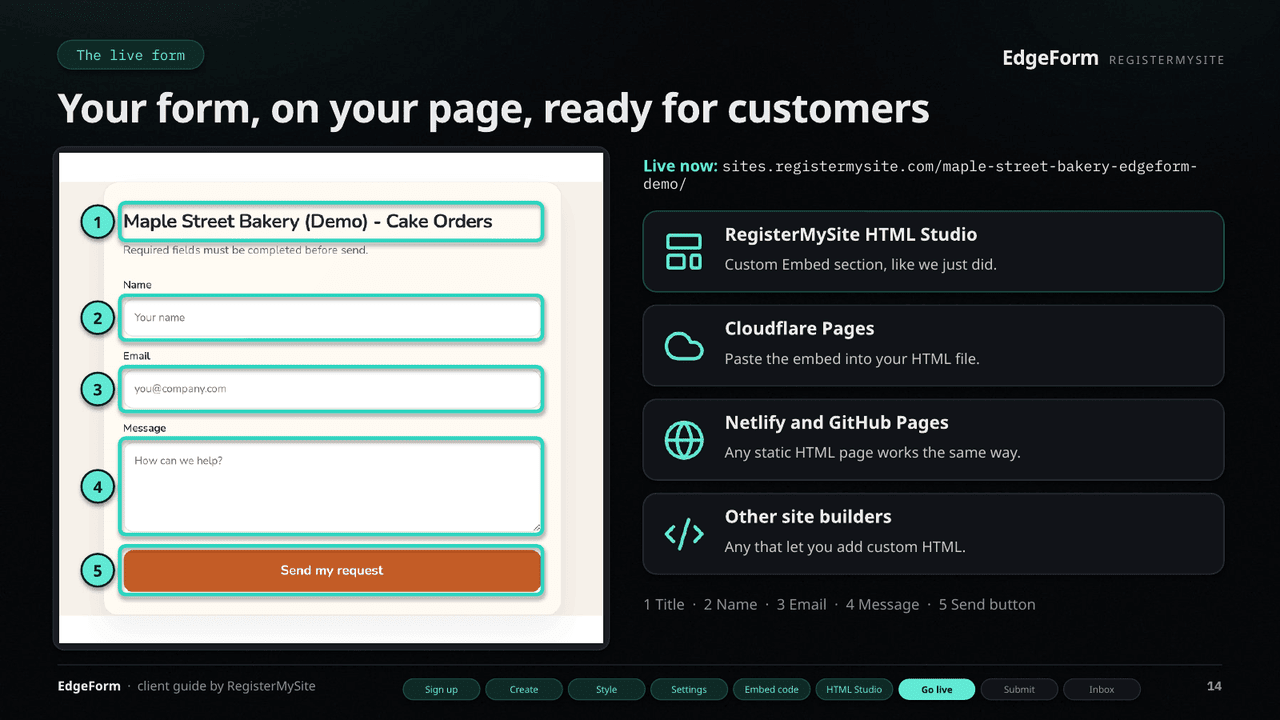
Task: Click the slide heading 'Your form, on your page'
Action: (x=494, y=108)
